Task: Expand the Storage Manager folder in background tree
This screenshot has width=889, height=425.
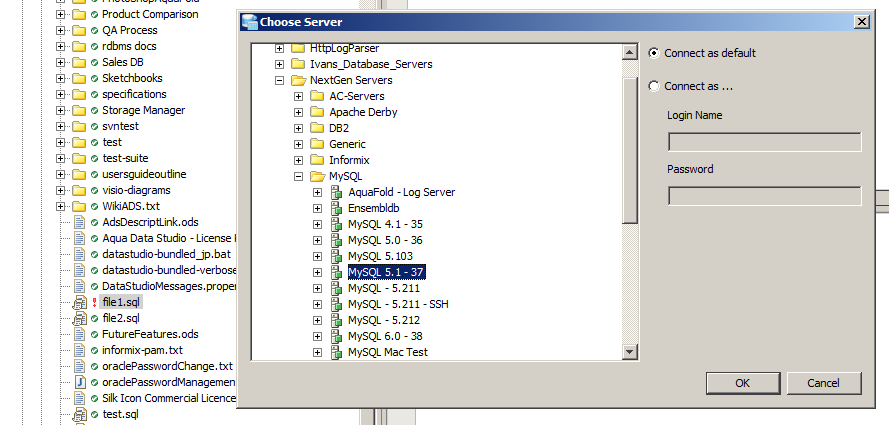Action: coord(60,110)
